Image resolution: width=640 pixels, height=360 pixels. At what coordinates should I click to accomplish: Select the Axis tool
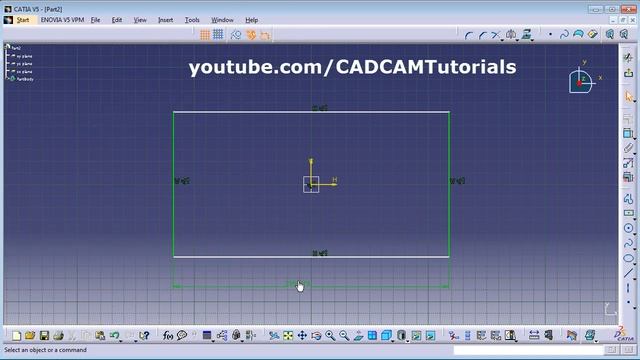click(x=628, y=288)
